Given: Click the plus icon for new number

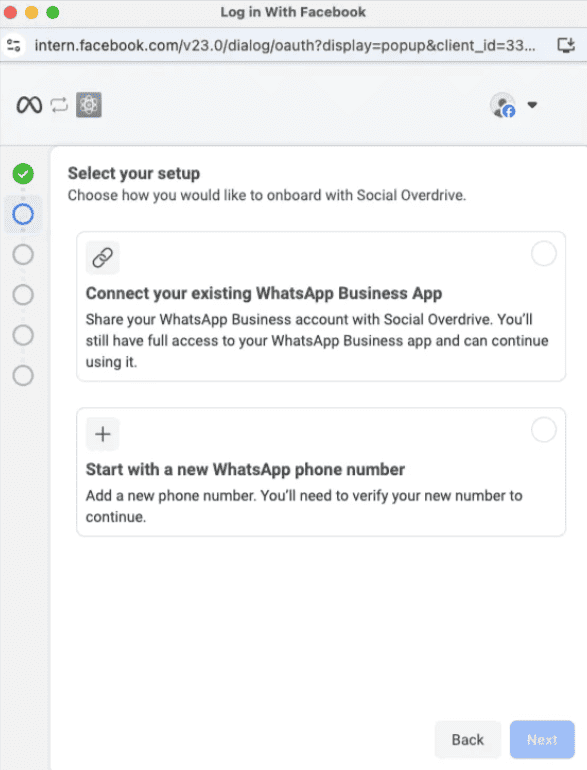Looking at the screenshot, I should tap(103, 434).
